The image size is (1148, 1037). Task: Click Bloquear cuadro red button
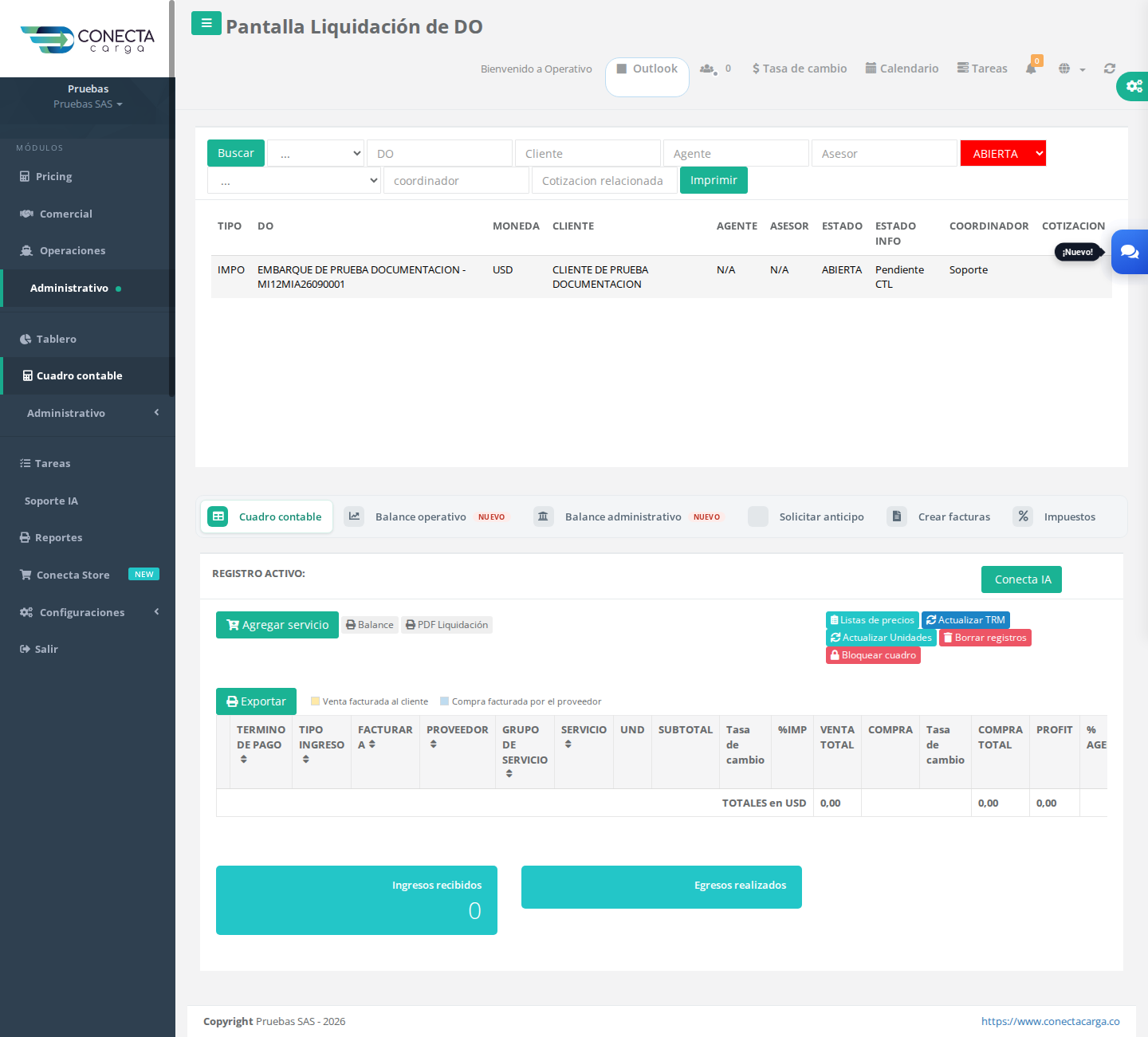873,655
